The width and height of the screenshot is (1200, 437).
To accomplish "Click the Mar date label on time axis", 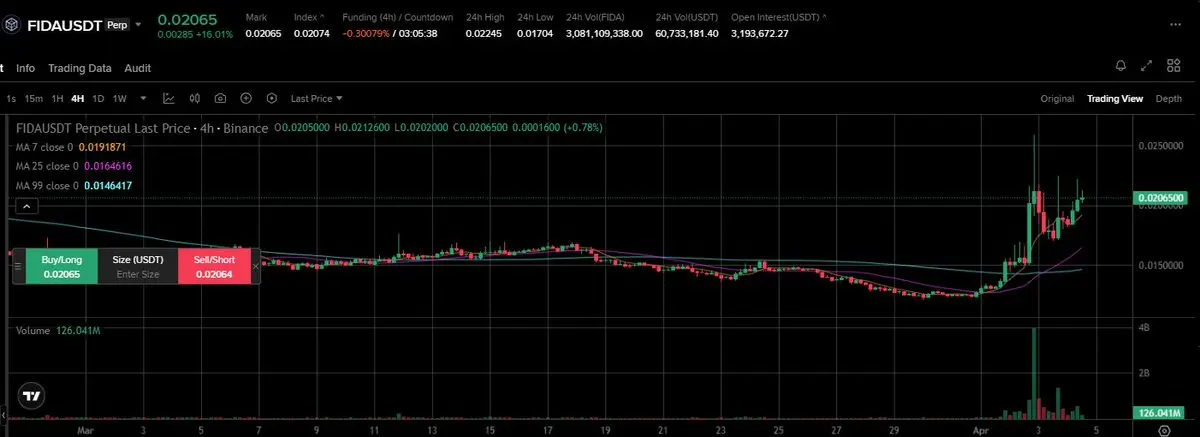I will pos(85,429).
